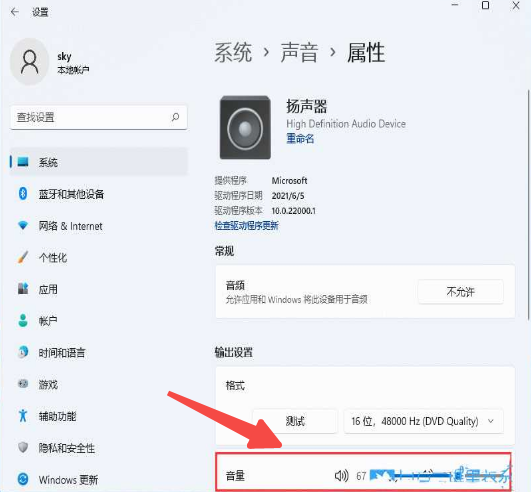Click the sky account name
The width and height of the screenshot is (531, 492).
coord(64,56)
